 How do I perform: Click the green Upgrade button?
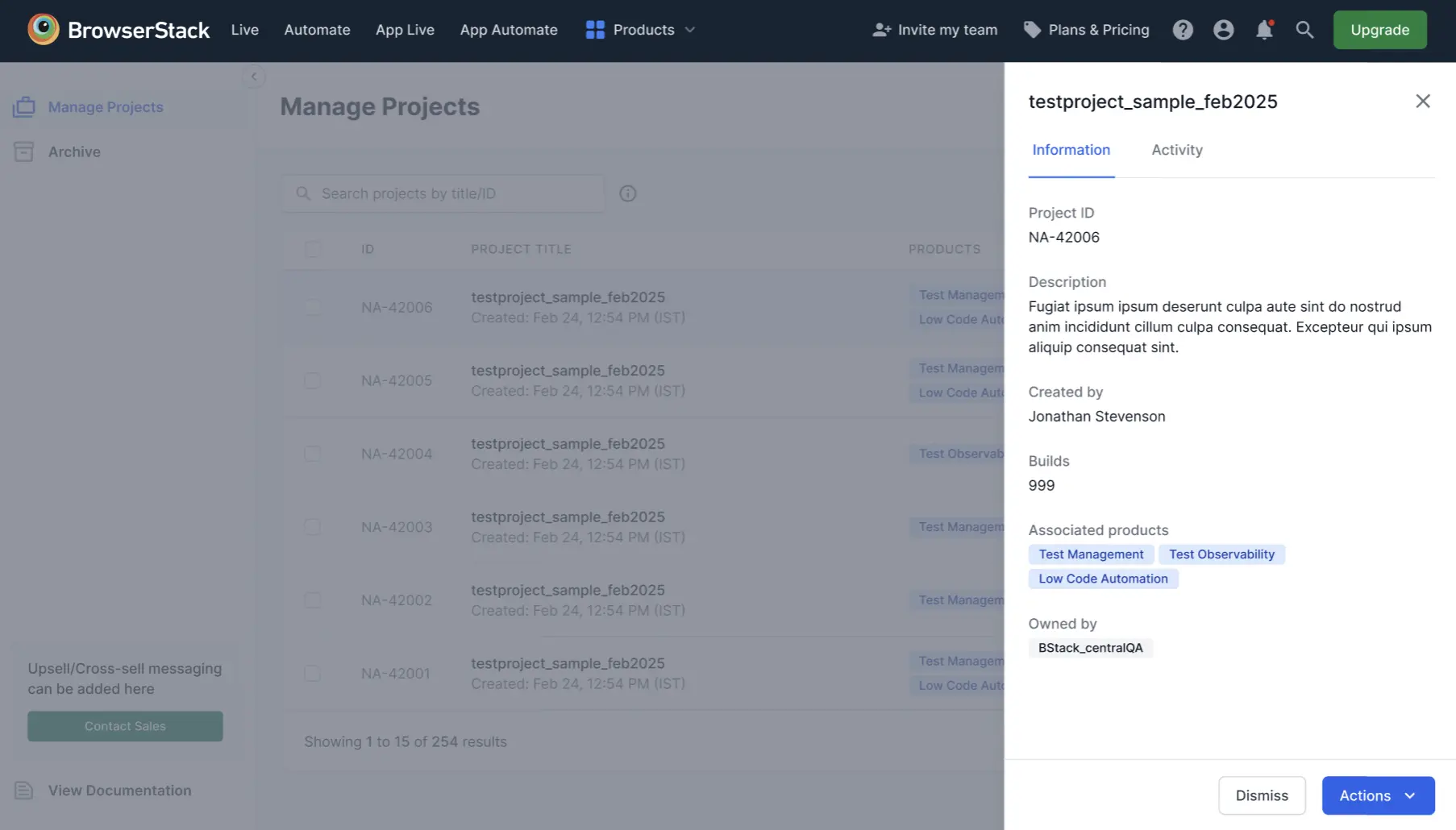pos(1379,30)
